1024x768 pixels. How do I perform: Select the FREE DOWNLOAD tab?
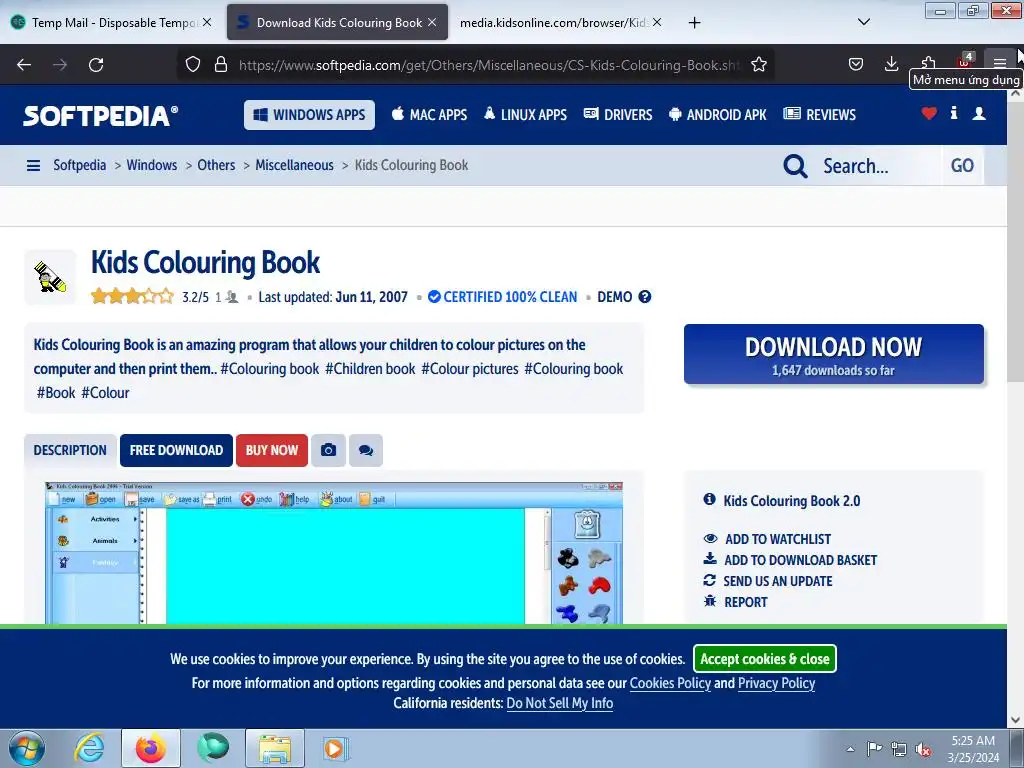(x=176, y=451)
